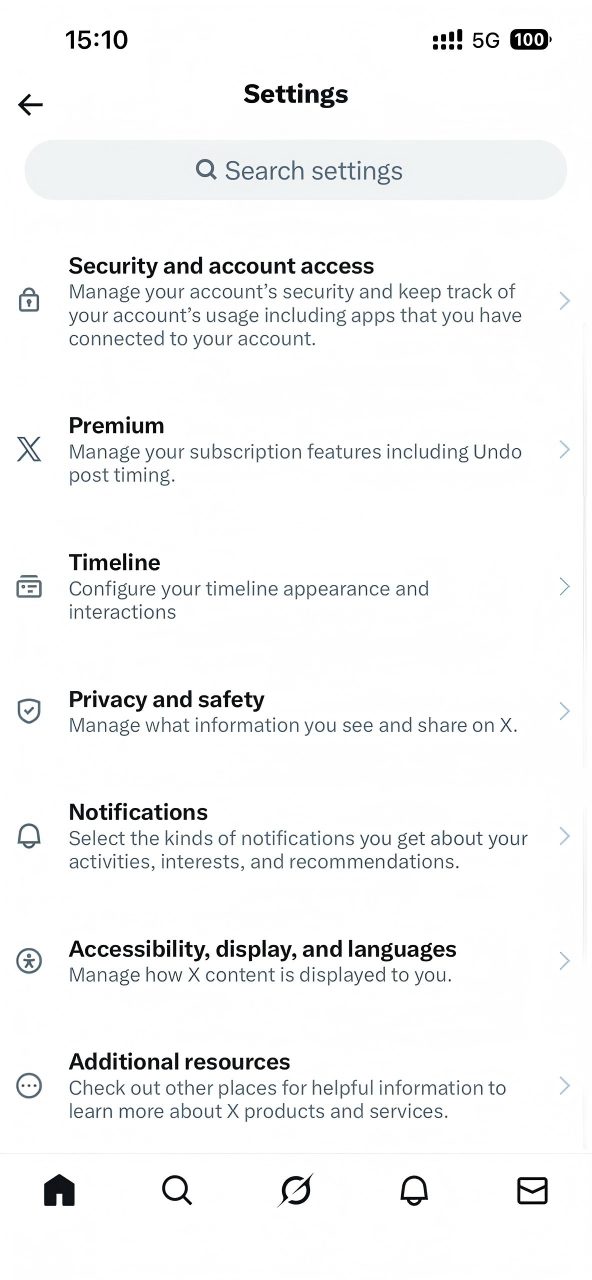Expand Accessibility, display, and languages
Image resolution: width=592 pixels, height=1280 pixels.
tap(564, 960)
